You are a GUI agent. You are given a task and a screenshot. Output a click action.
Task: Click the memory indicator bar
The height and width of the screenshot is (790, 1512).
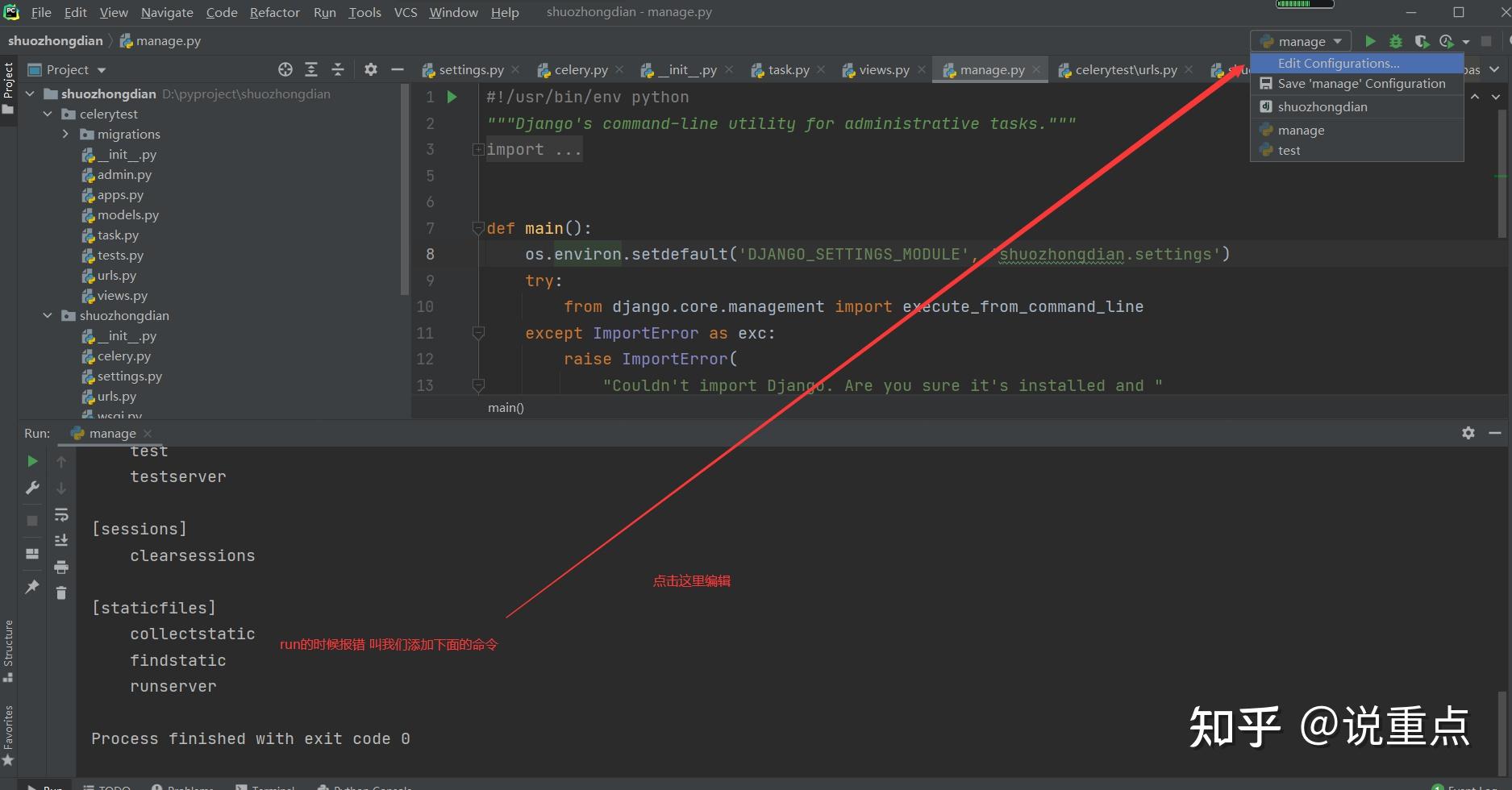(1304, 4)
